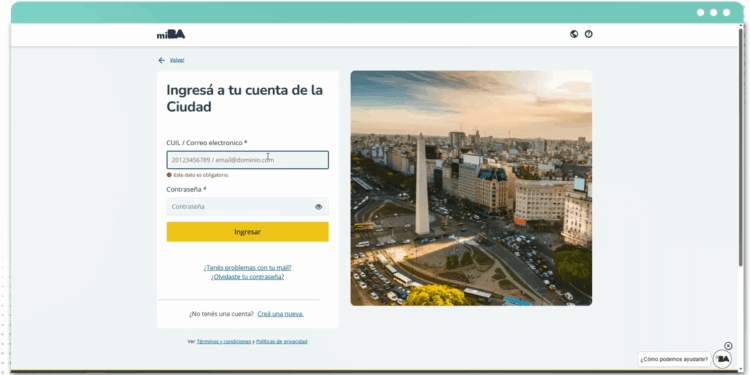Click '¿No tenés una cuenta?' text
Viewport: 750px width, 375px height.
(x=221, y=314)
